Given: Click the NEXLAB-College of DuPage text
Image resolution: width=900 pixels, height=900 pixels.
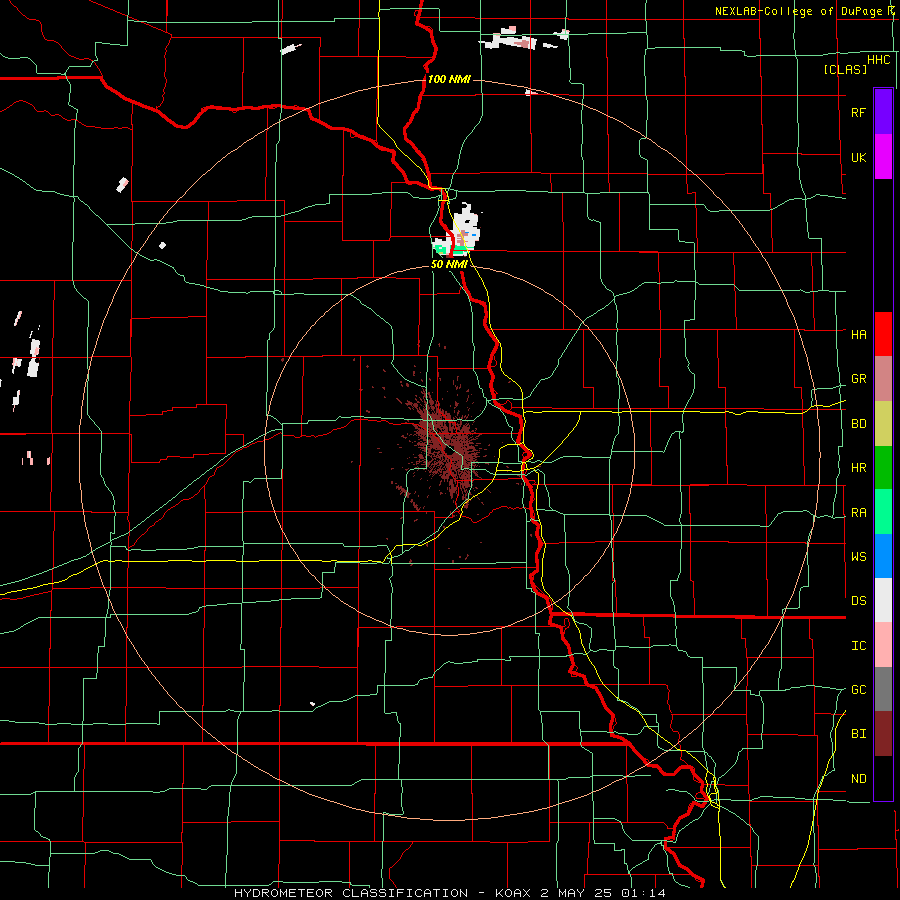Looking at the screenshot, I should tap(798, 11).
